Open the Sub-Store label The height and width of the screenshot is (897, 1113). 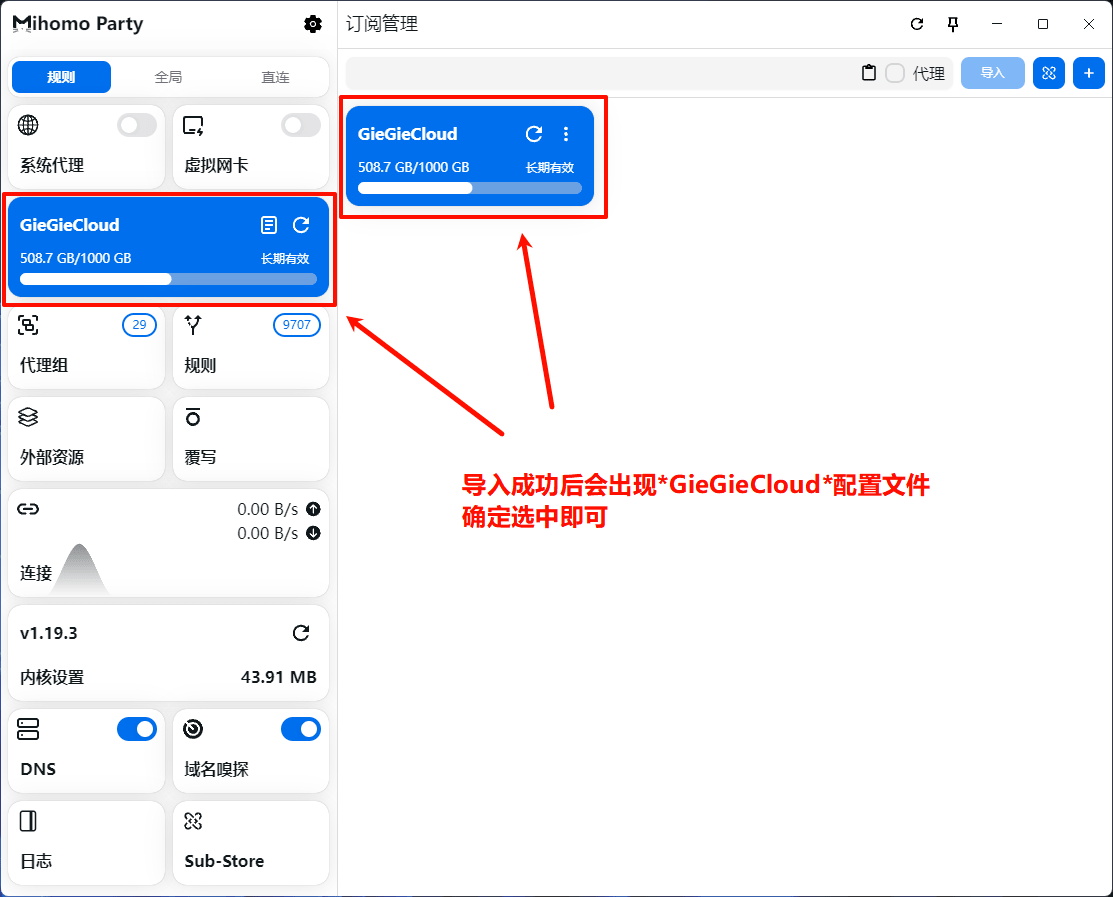(224, 861)
